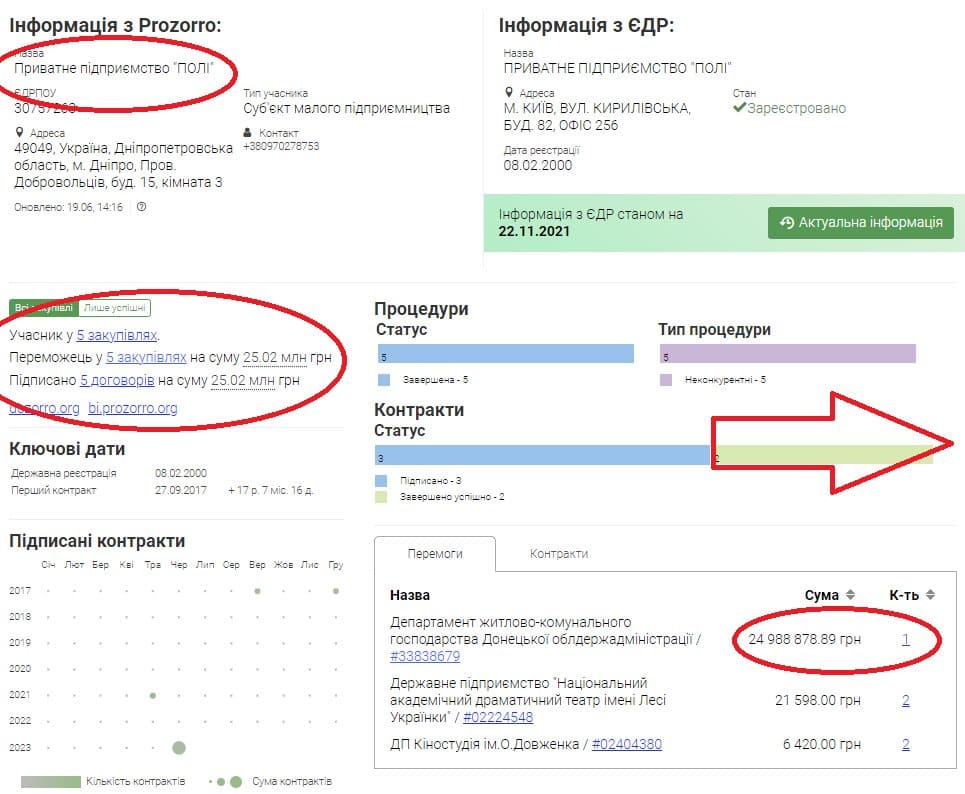Click the ЄДР address location pin icon
Screen dimensions: 965x794
click(510, 93)
